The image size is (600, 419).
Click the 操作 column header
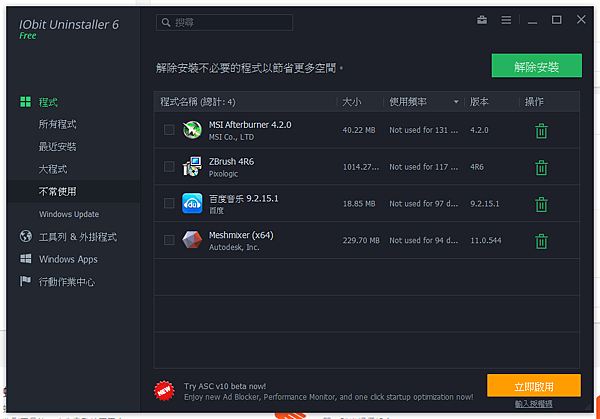pyautogui.click(x=534, y=102)
